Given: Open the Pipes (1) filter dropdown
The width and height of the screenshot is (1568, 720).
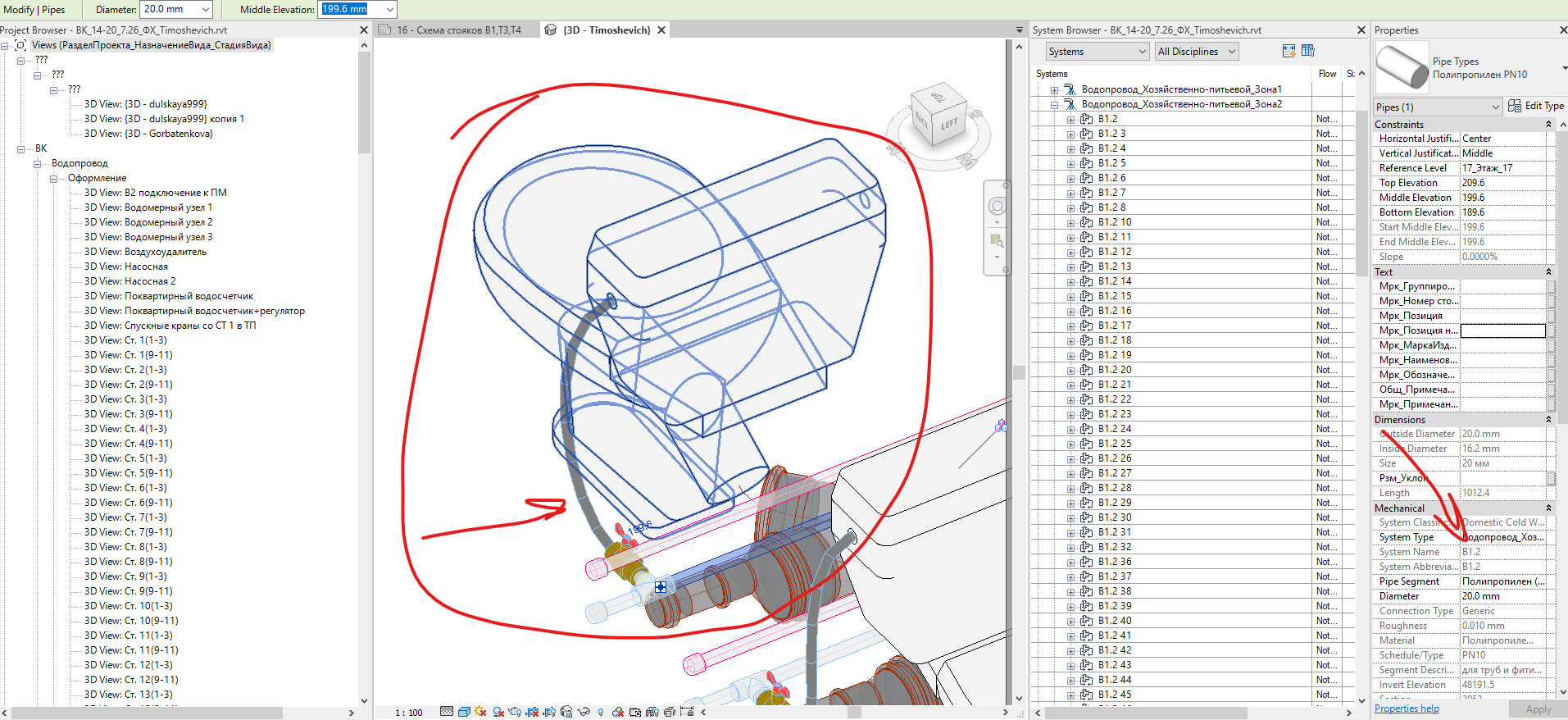Looking at the screenshot, I should 1438,107.
